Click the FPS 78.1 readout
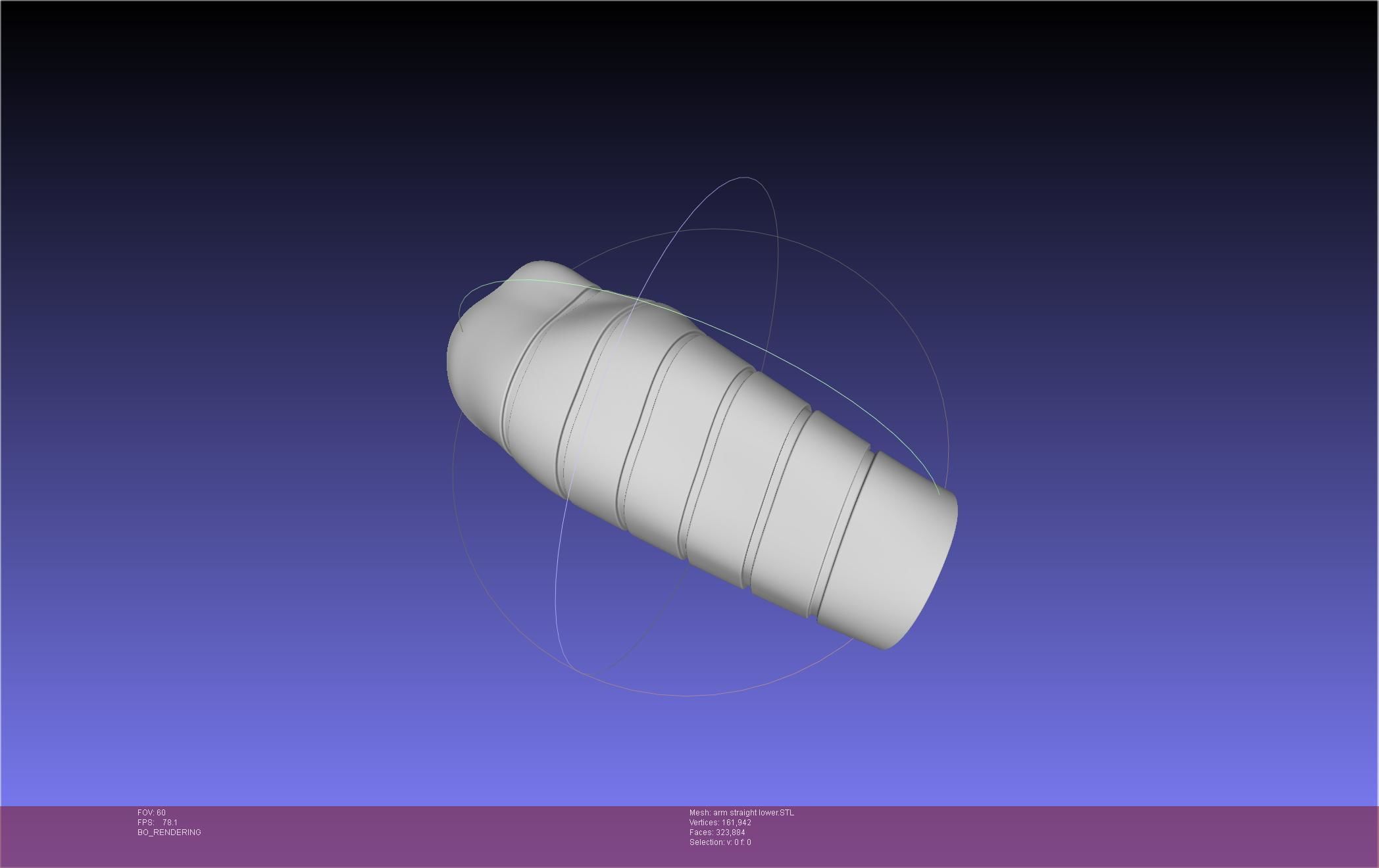The width and height of the screenshot is (1379, 868). coord(157,823)
